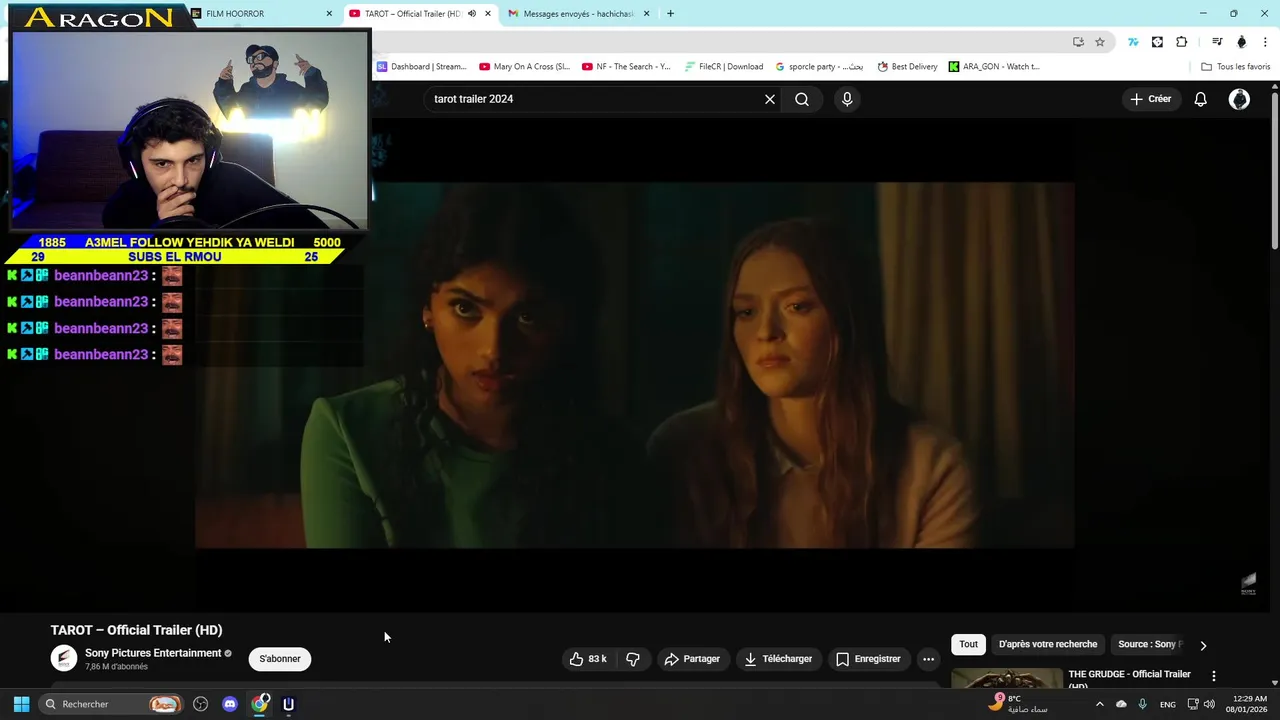Open options menu for THE GRUDGE suggestion

click(x=1214, y=677)
